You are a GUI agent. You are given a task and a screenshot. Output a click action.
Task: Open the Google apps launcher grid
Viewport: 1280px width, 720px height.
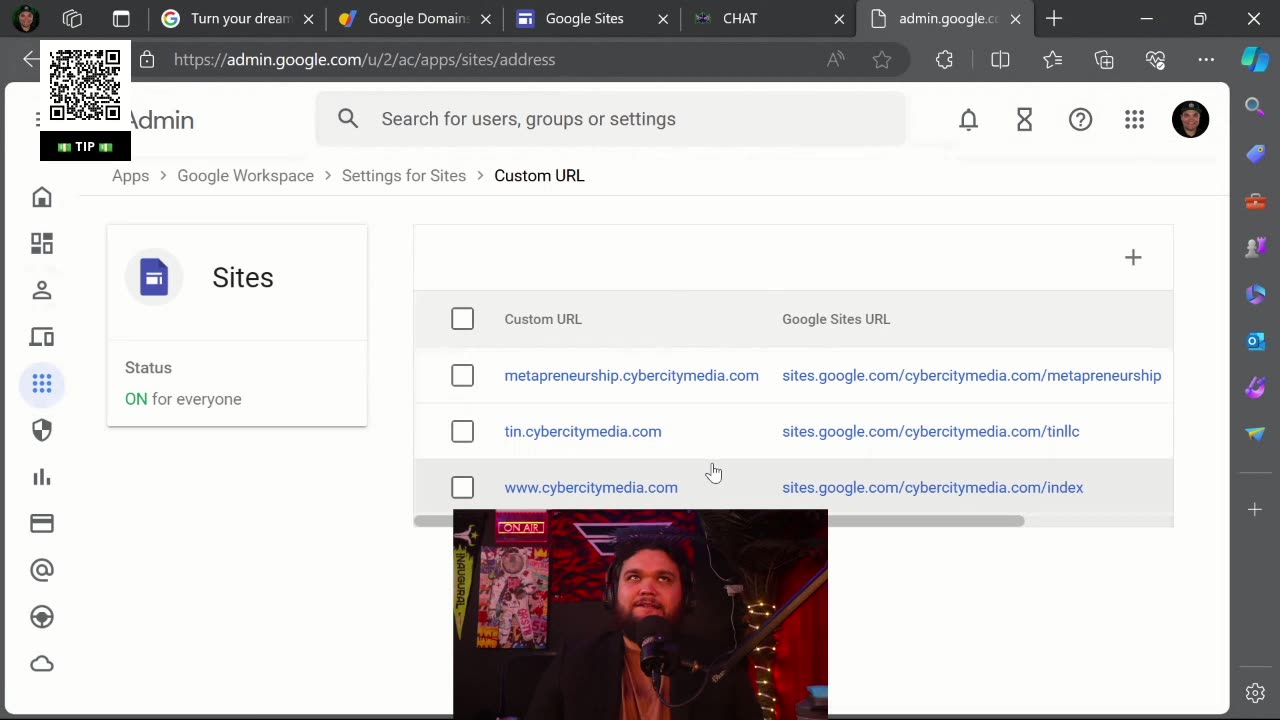(1134, 120)
